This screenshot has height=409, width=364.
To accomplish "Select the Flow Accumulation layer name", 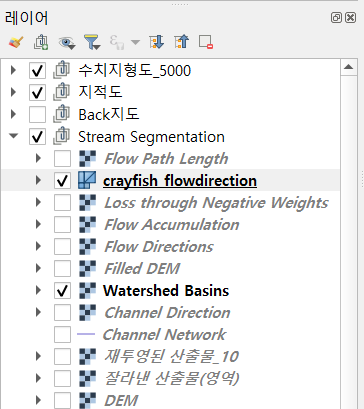I will pyautogui.click(x=172, y=224).
